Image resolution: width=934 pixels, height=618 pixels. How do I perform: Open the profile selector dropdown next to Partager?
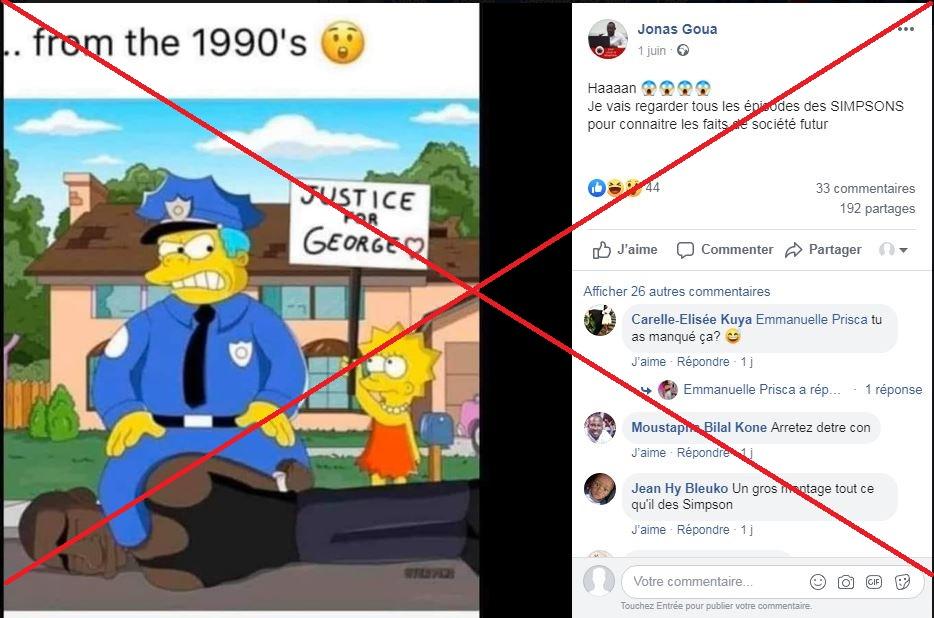pos(893,250)
